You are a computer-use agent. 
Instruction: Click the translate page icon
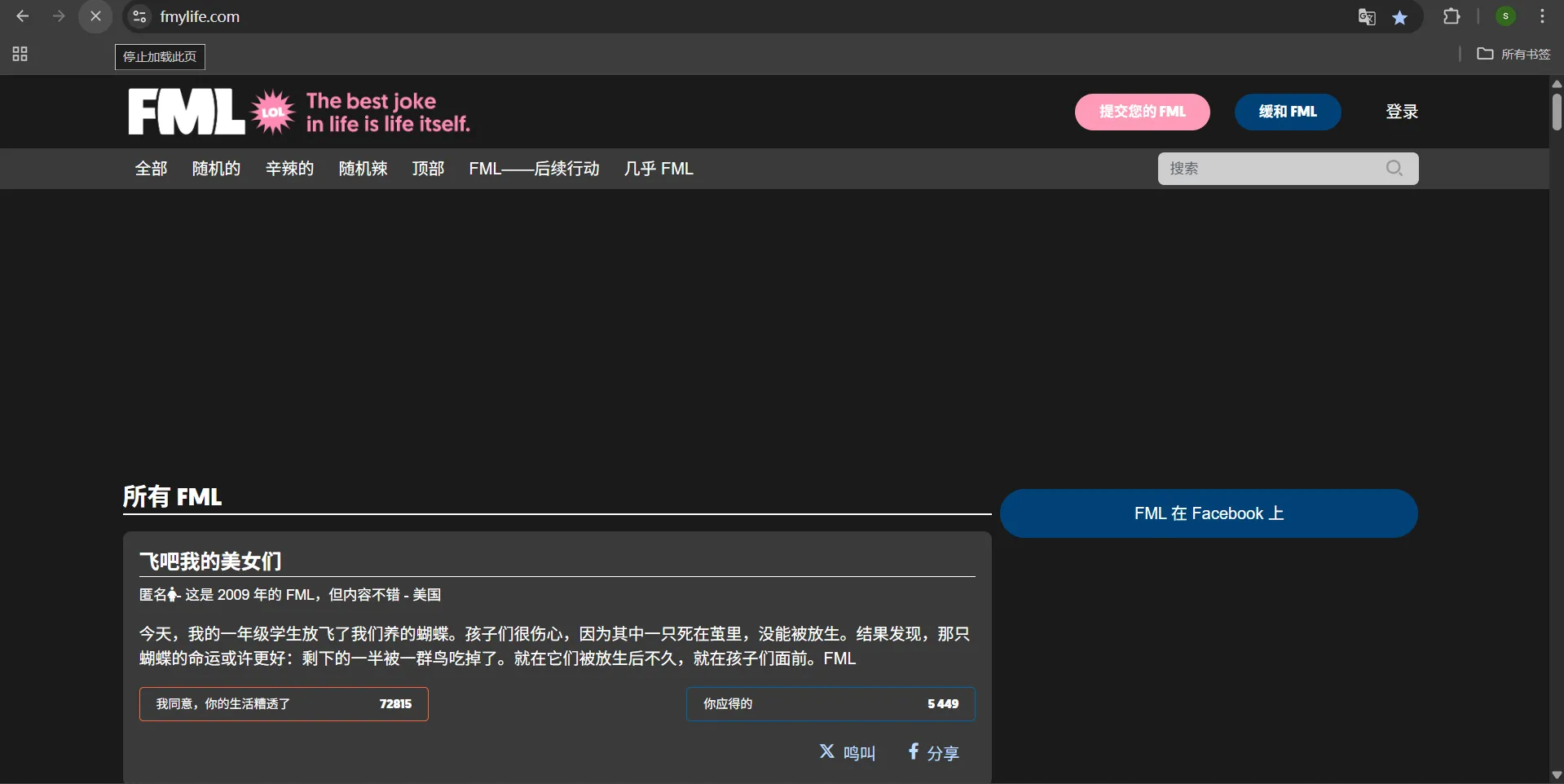[1367, 17]
